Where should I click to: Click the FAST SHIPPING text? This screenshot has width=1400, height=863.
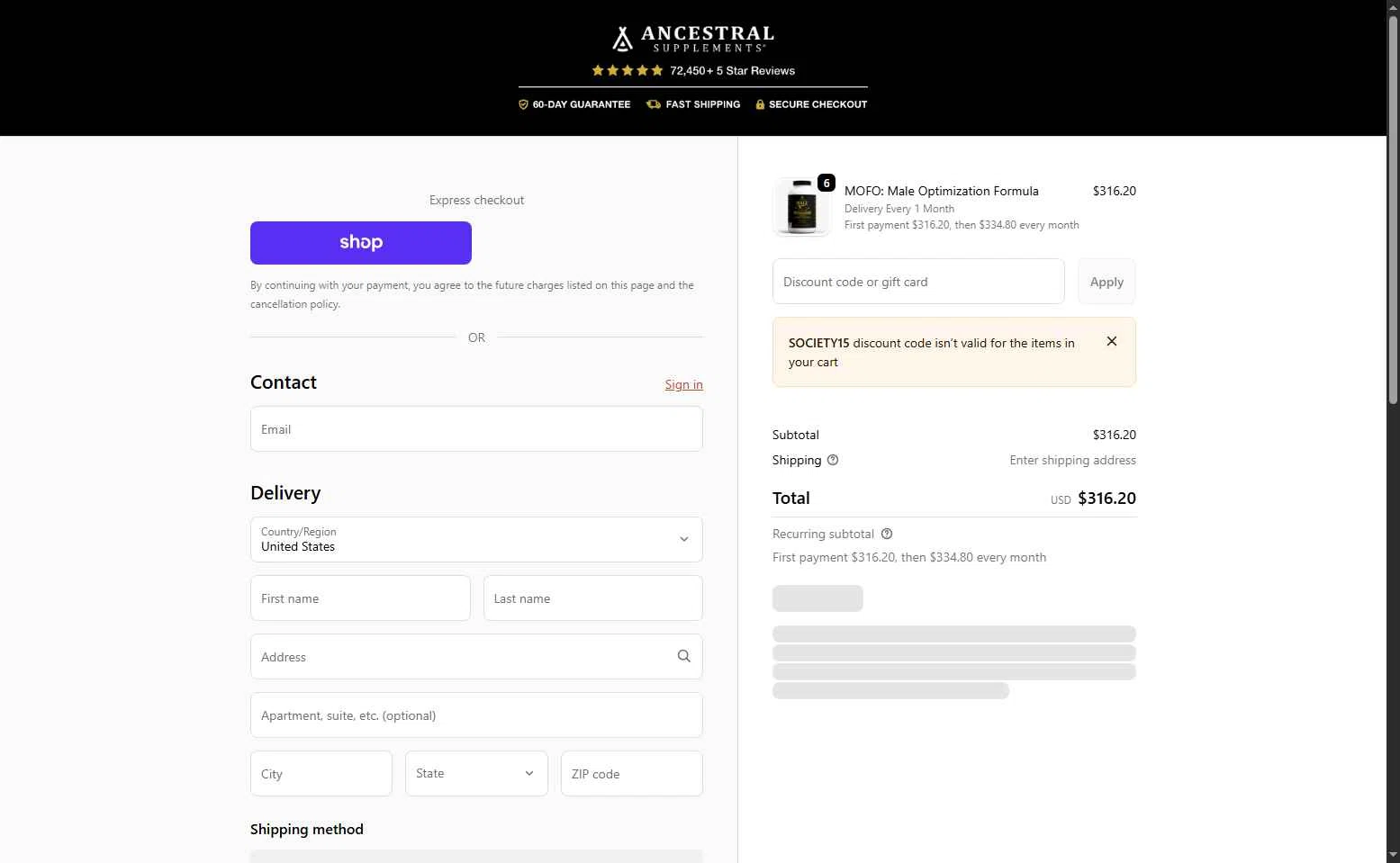(703, 104)
